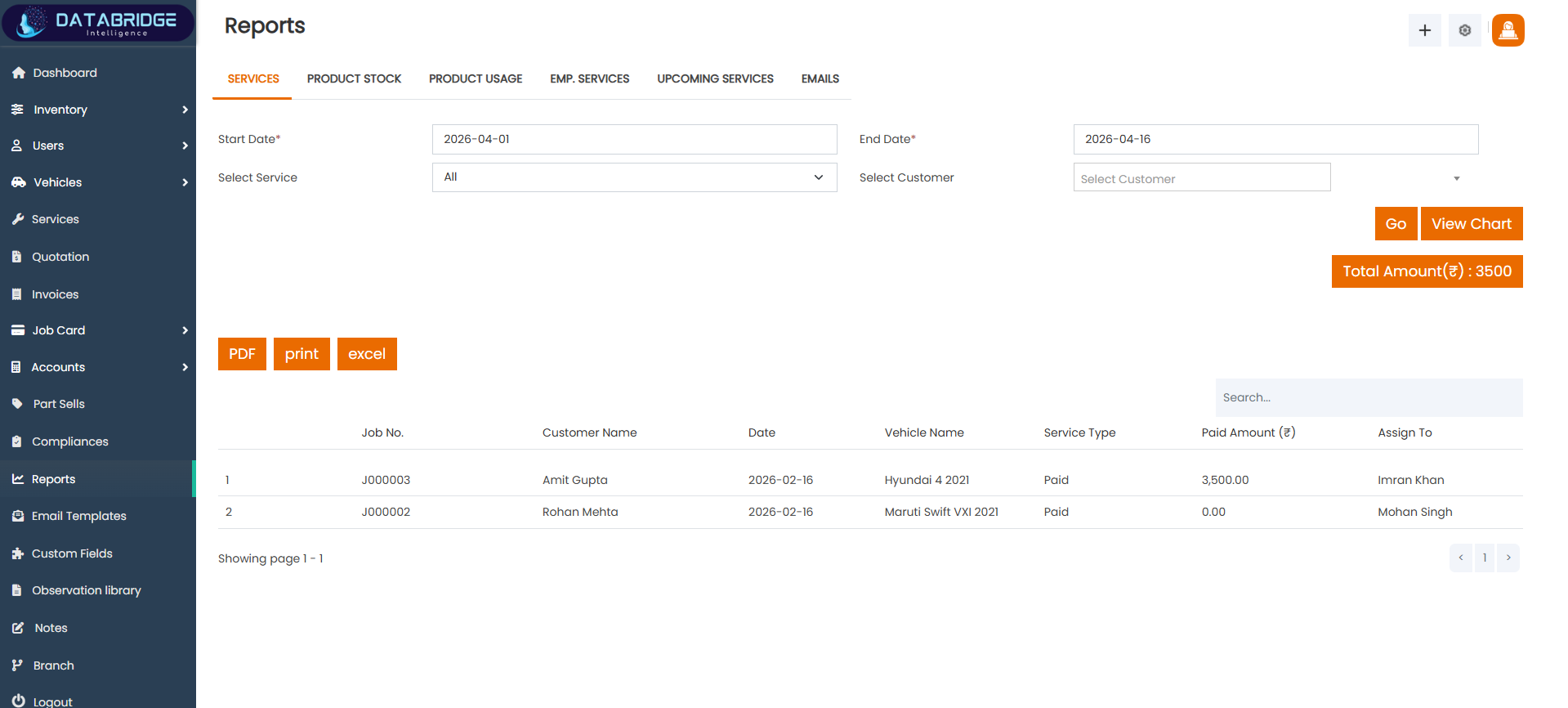Click job number J000003

pyautogui.click(x=386, y=480)
